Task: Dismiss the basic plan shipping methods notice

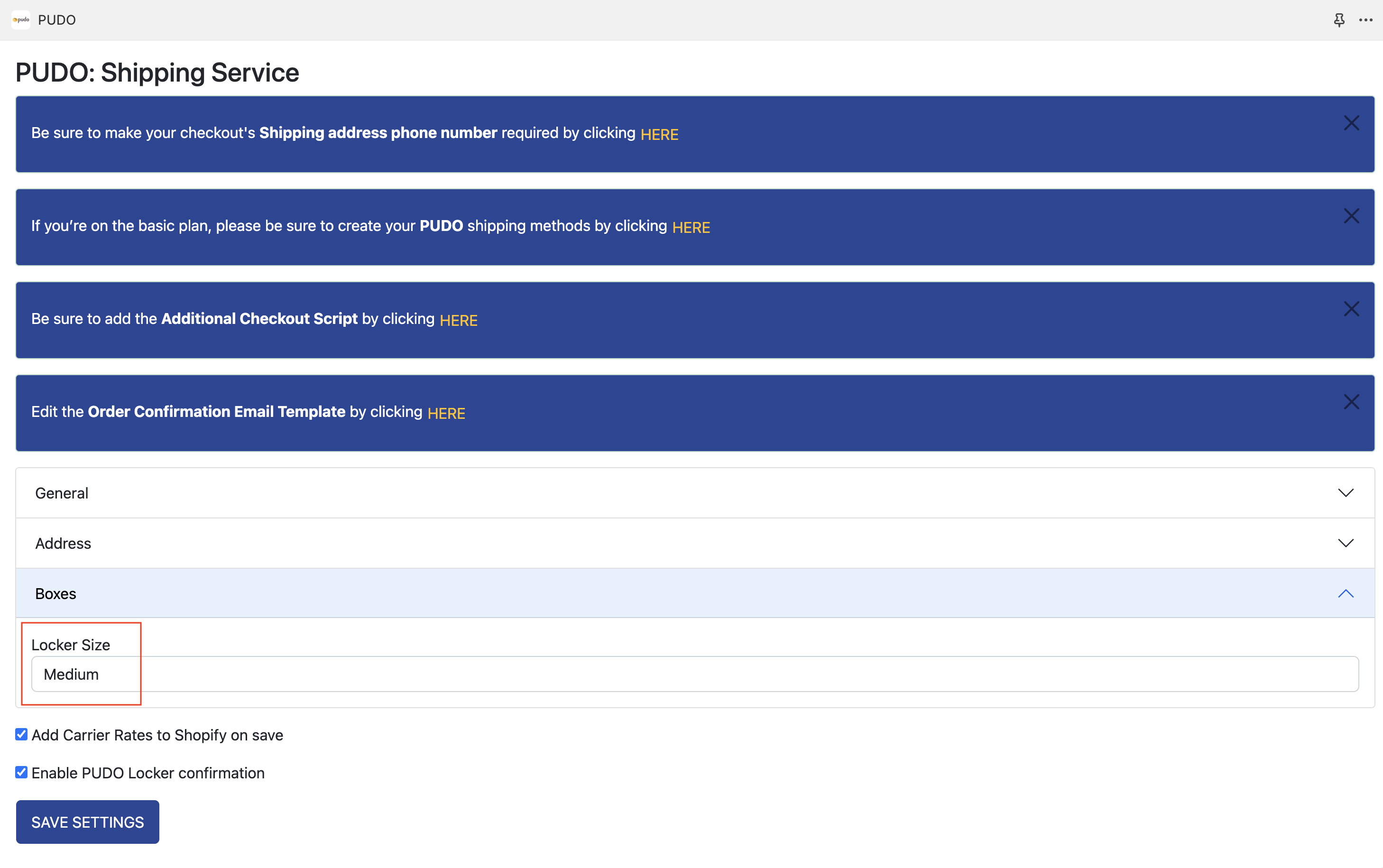Action: pos(1351,216)
